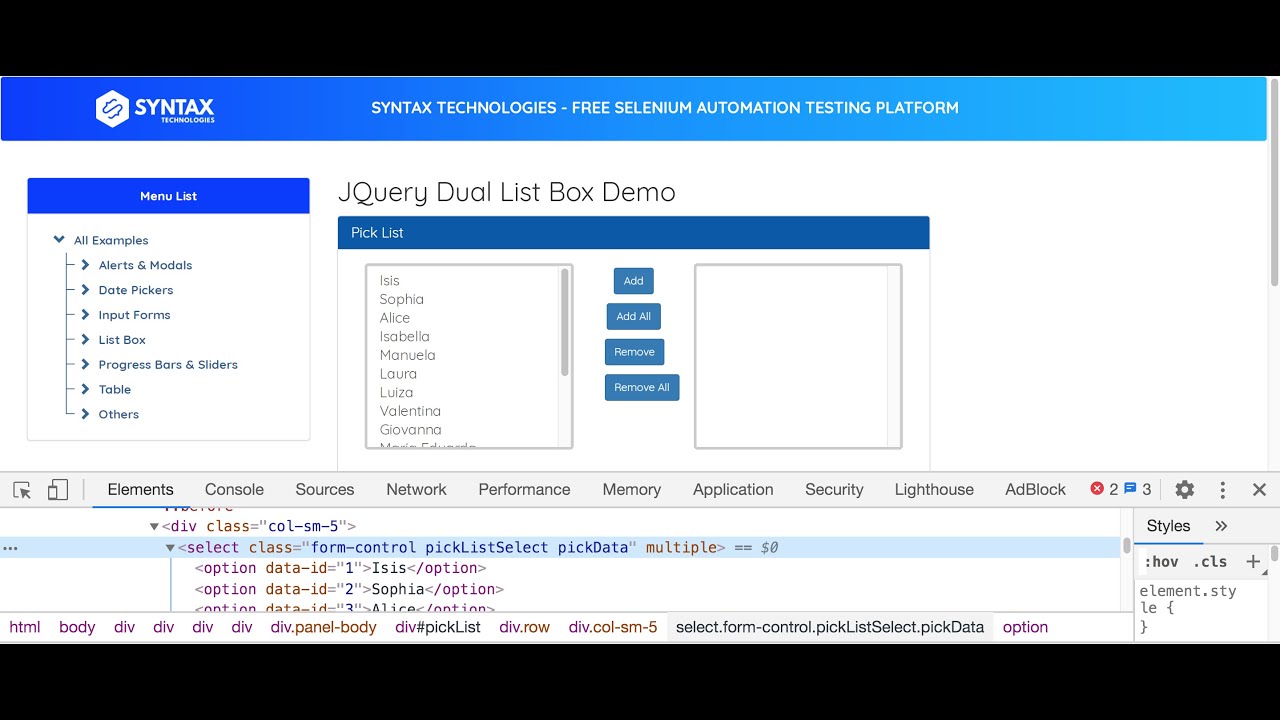
Task: Click the Add button
Action: tap(634, 281)
